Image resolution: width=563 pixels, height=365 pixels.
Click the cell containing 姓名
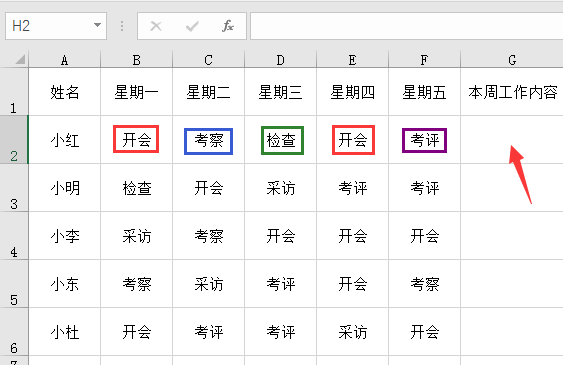[65, 92]
